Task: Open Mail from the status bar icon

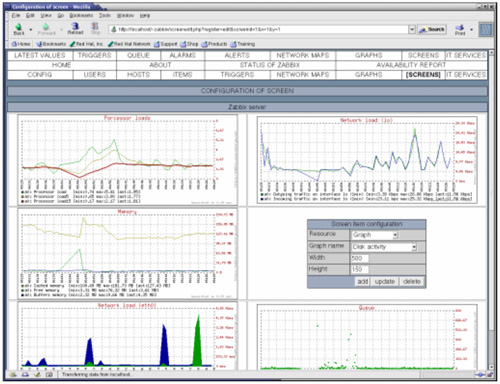Action: 25,375
